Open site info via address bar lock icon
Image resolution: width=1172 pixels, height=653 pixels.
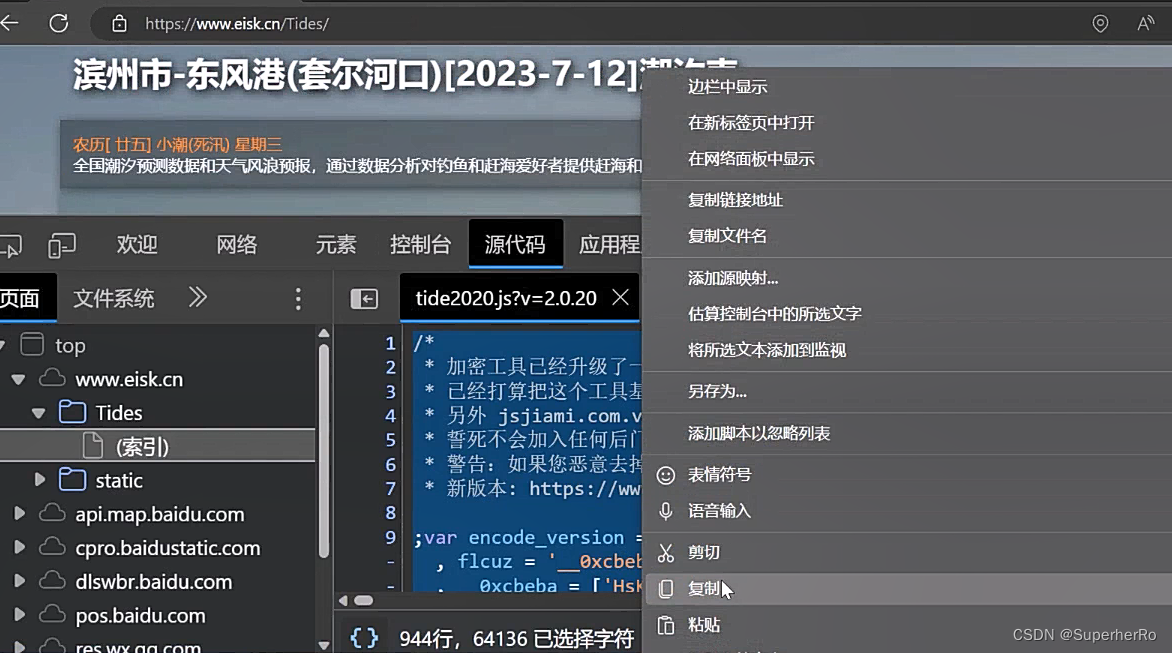pos(119,23)
